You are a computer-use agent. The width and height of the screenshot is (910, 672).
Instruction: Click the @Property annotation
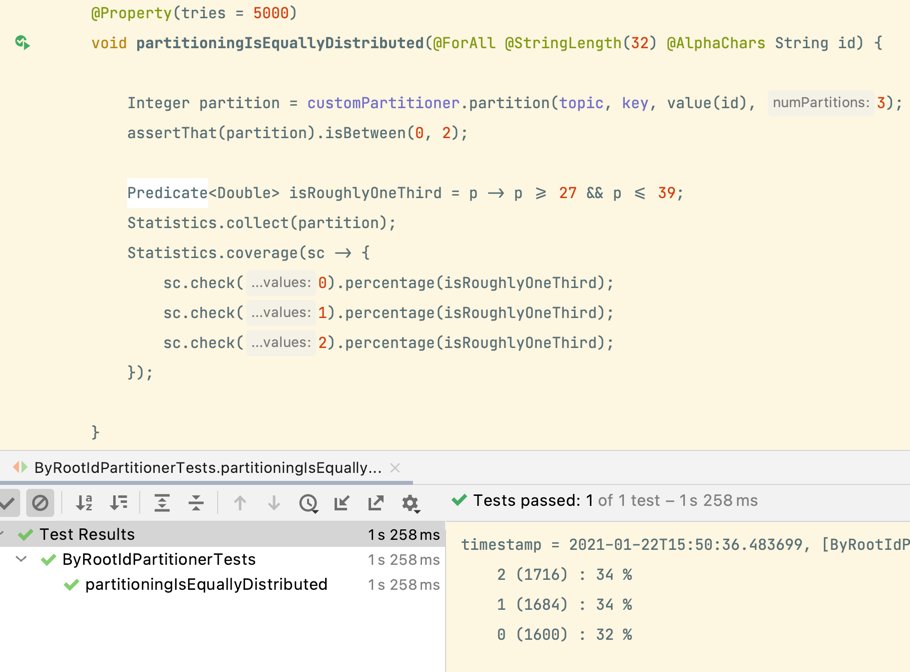pyautogui.click(x=131, y=13)
